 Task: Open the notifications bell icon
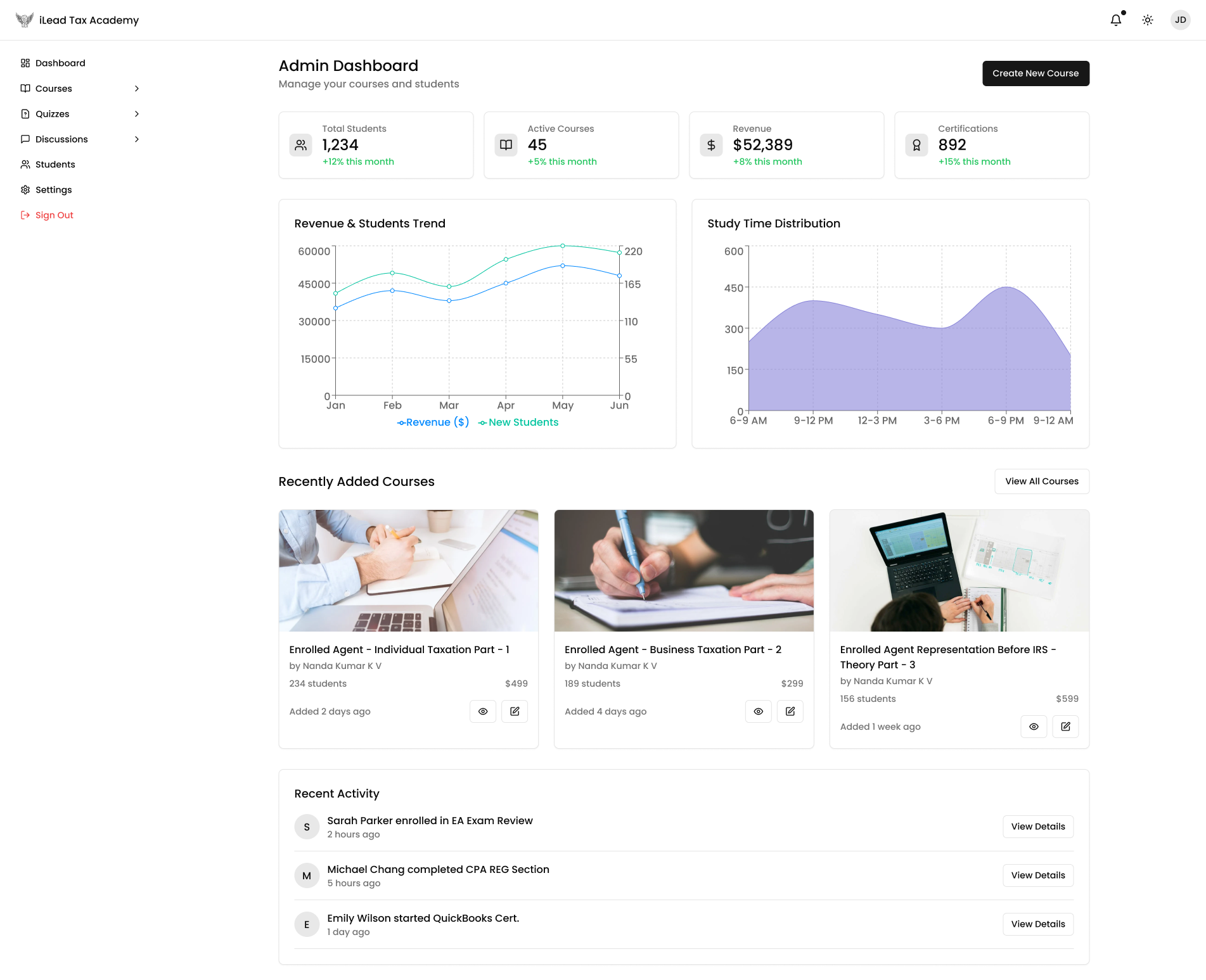pyautogui.click(x=1115, y=20)
